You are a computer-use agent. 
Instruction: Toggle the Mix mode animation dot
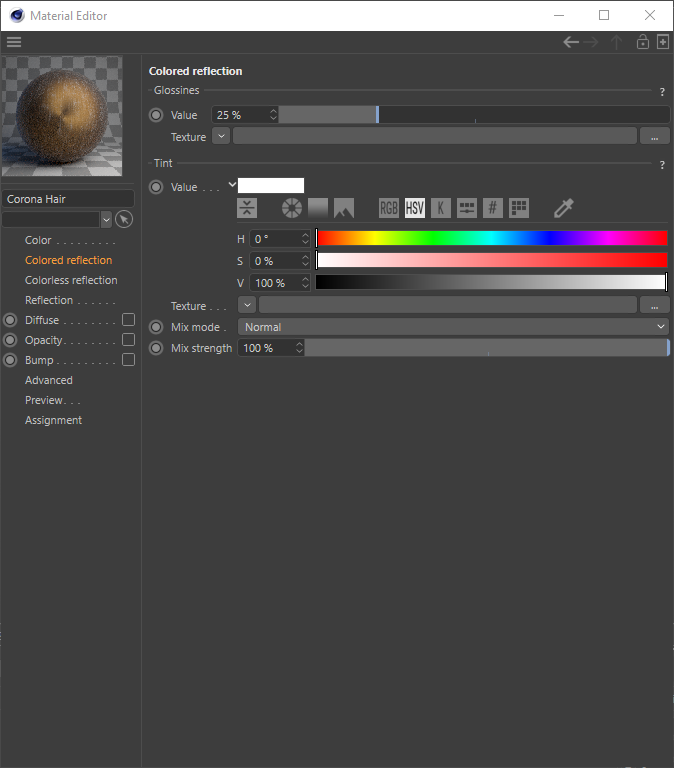pos(156,327)
